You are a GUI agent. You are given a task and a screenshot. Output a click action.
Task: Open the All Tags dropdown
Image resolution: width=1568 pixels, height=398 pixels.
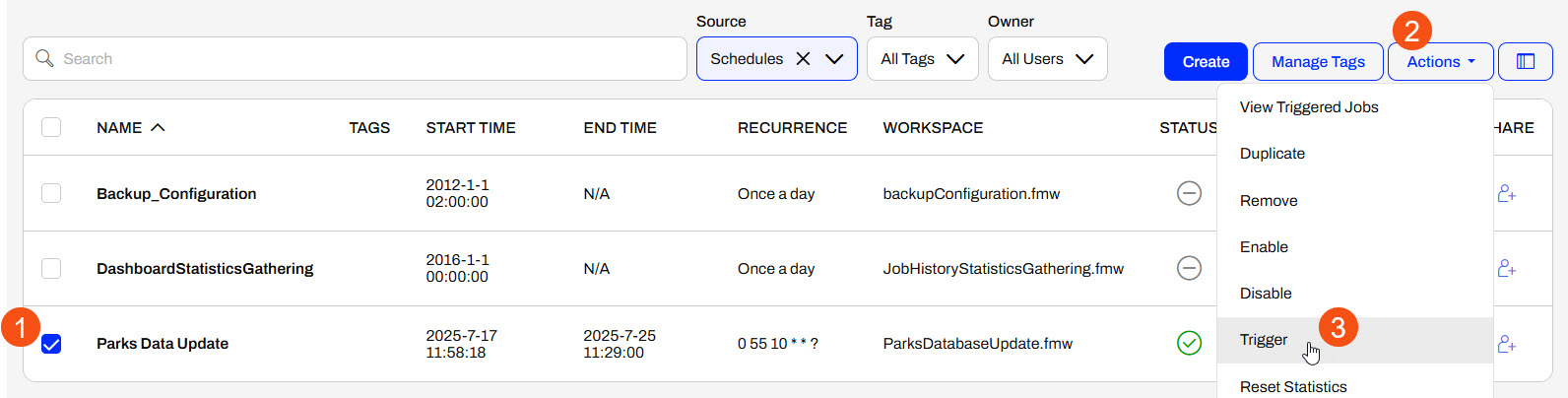[922, 59]
